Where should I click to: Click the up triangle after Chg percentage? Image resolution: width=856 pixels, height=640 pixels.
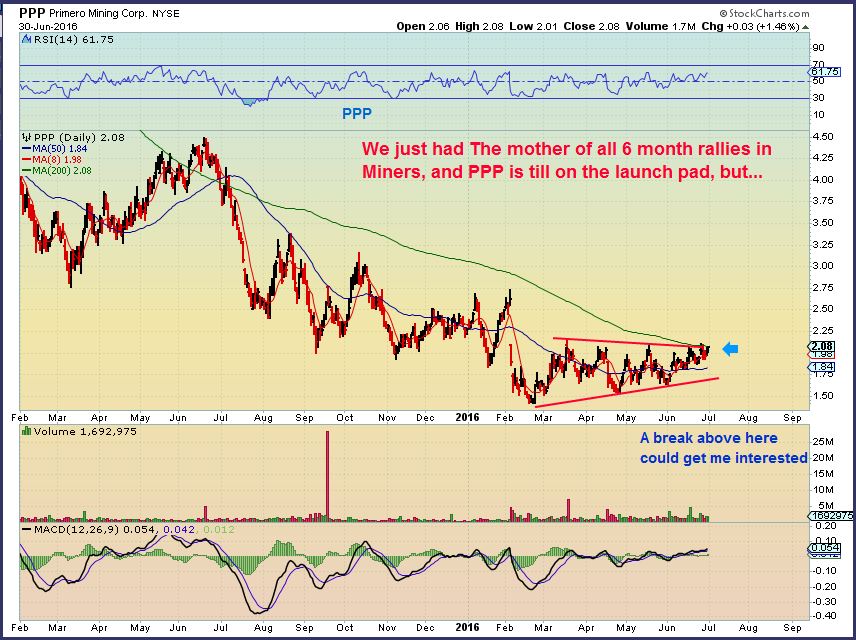click(806, 27)
